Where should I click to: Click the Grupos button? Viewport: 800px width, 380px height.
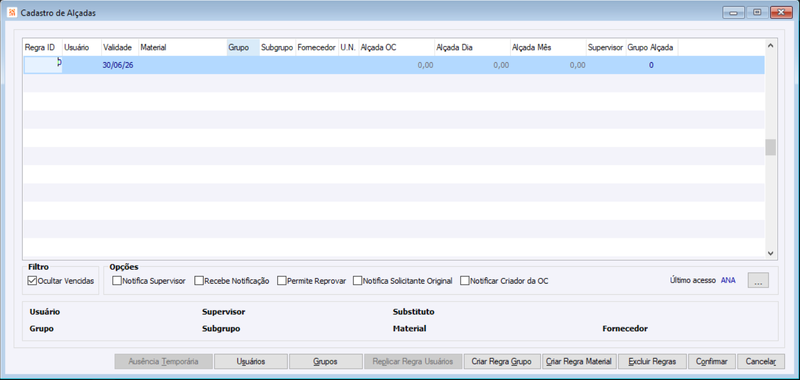click(x=326, y=362)
